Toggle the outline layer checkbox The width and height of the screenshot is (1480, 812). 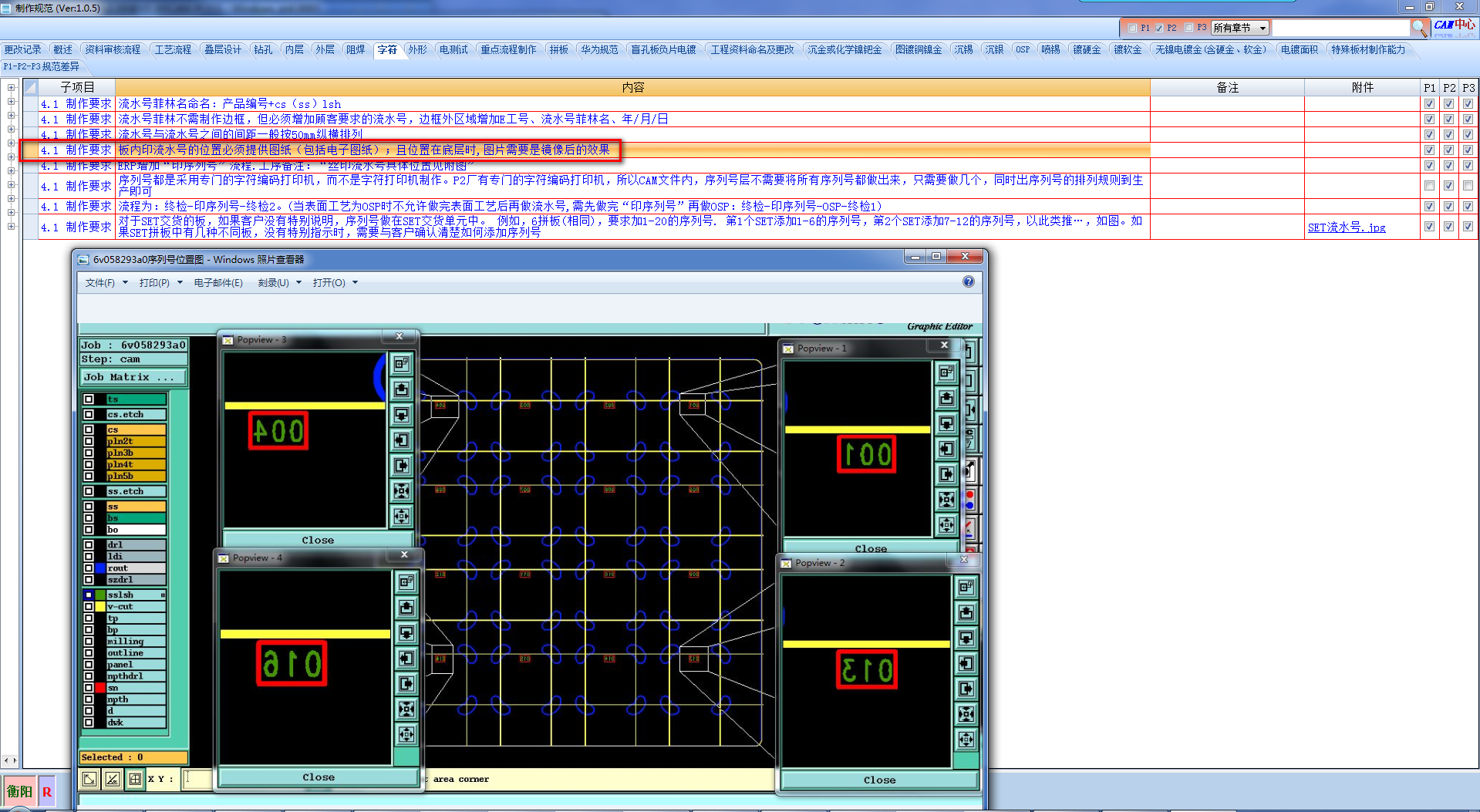tap(89, 653)
